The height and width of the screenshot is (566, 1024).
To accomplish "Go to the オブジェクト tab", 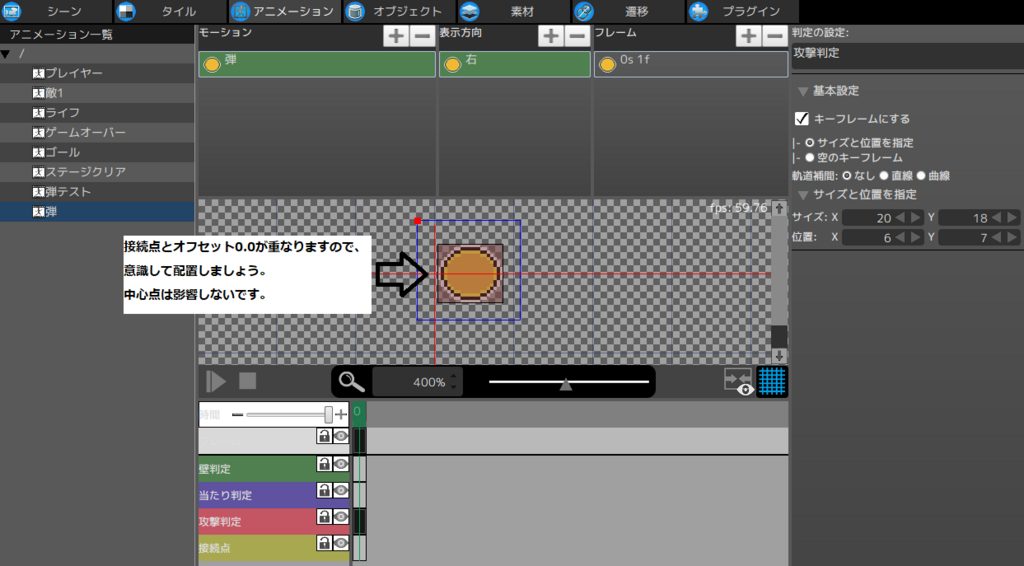I will tap(399, 11).
